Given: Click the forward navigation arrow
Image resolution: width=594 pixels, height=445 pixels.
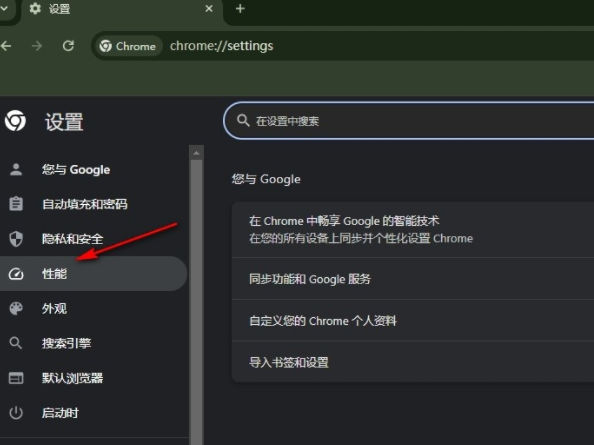Looking at the screenshot, I should click(37, 46).
